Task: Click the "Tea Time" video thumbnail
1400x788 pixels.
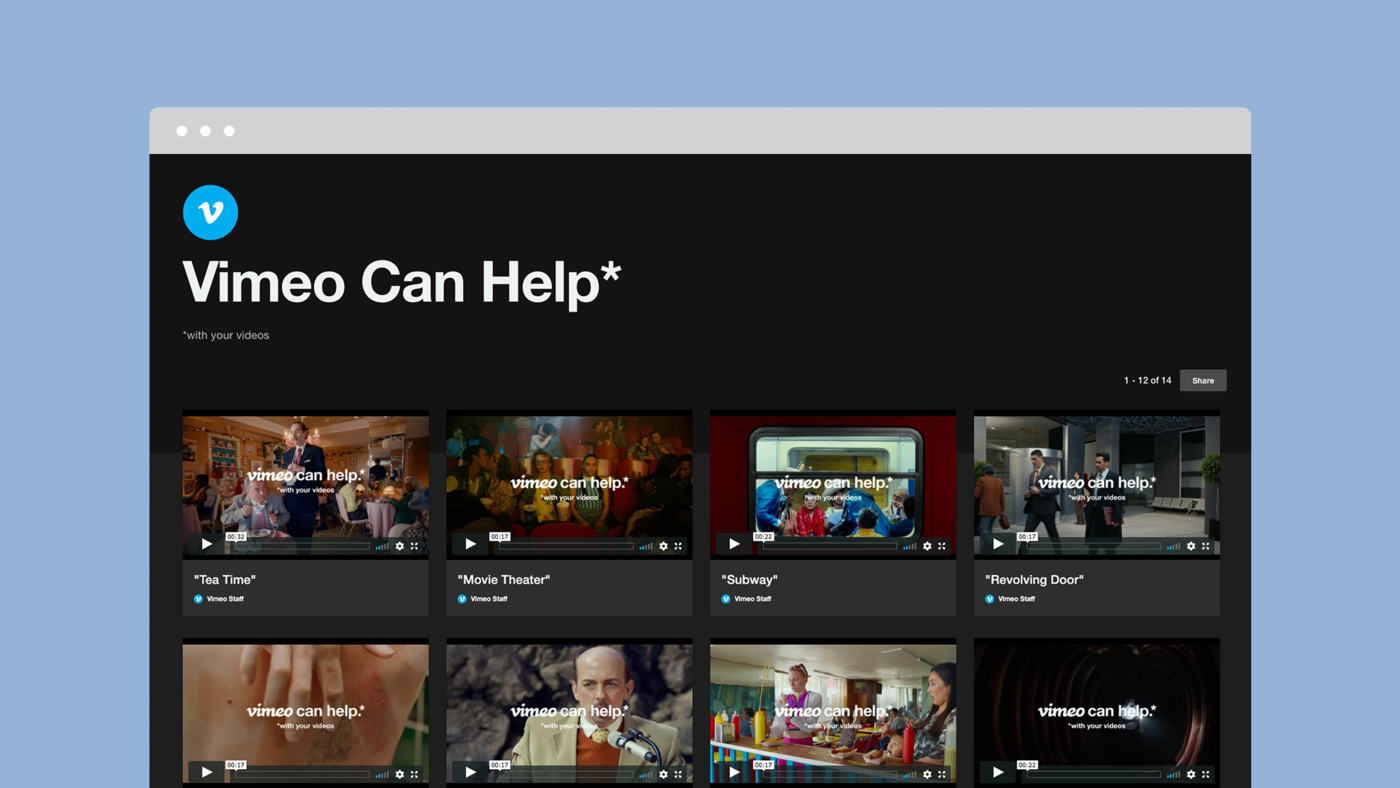Action: click(x=306, y=485)
